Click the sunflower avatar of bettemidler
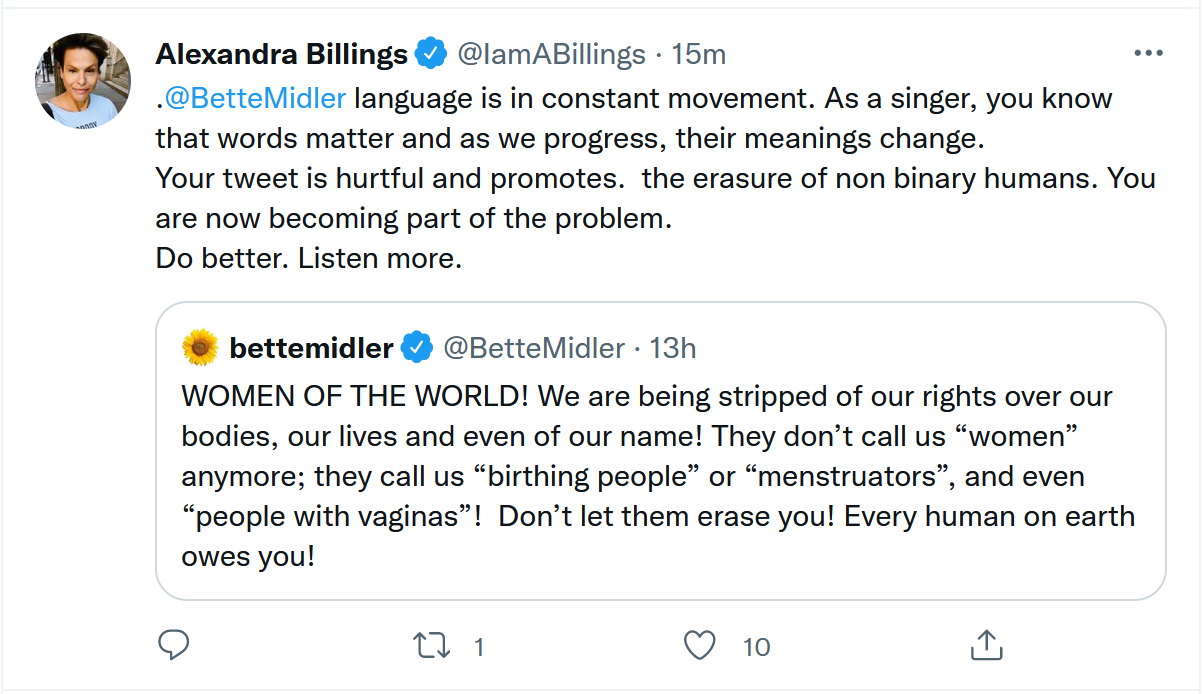 click(x=200, y=348)
